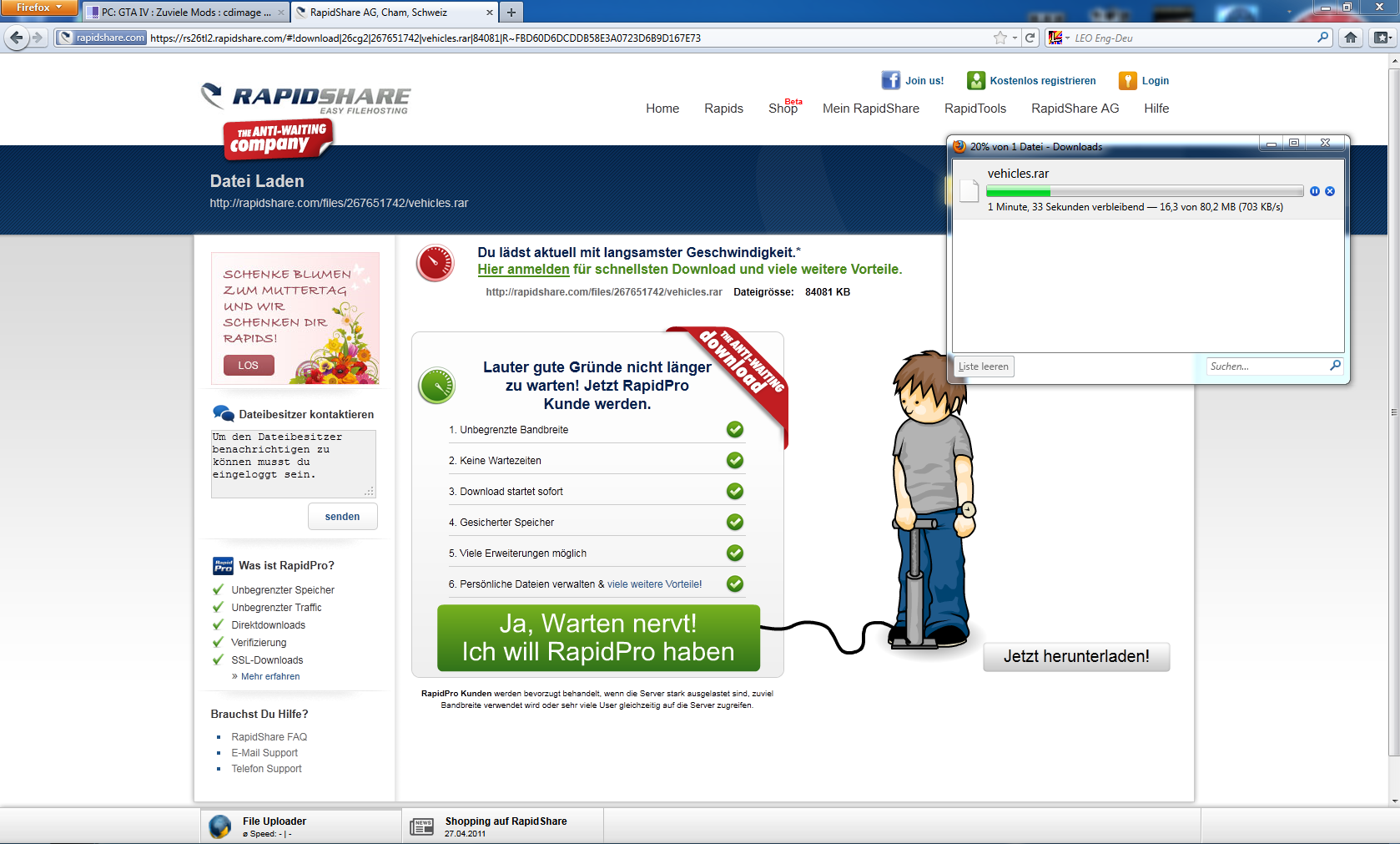The image size is (1400, 844).
Task: Click the orange Login lock icon
Action: [x=1128, y=80]
